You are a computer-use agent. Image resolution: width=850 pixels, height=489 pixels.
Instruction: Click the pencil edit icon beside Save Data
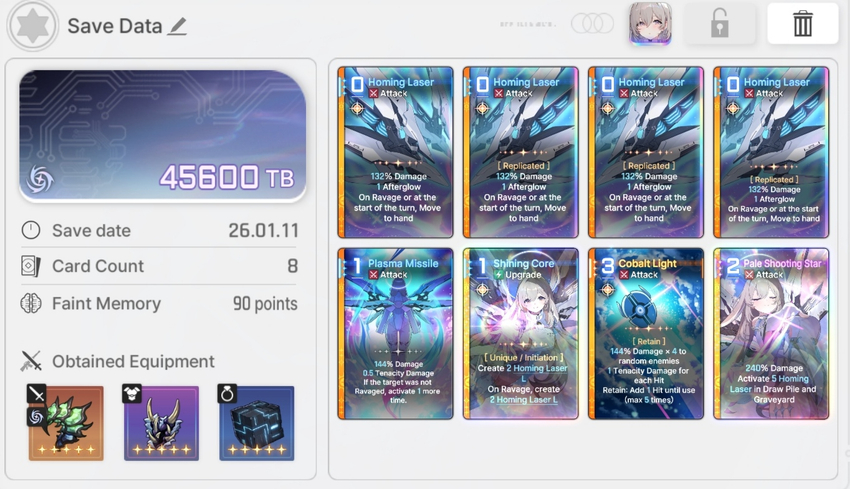click(177, 26)
